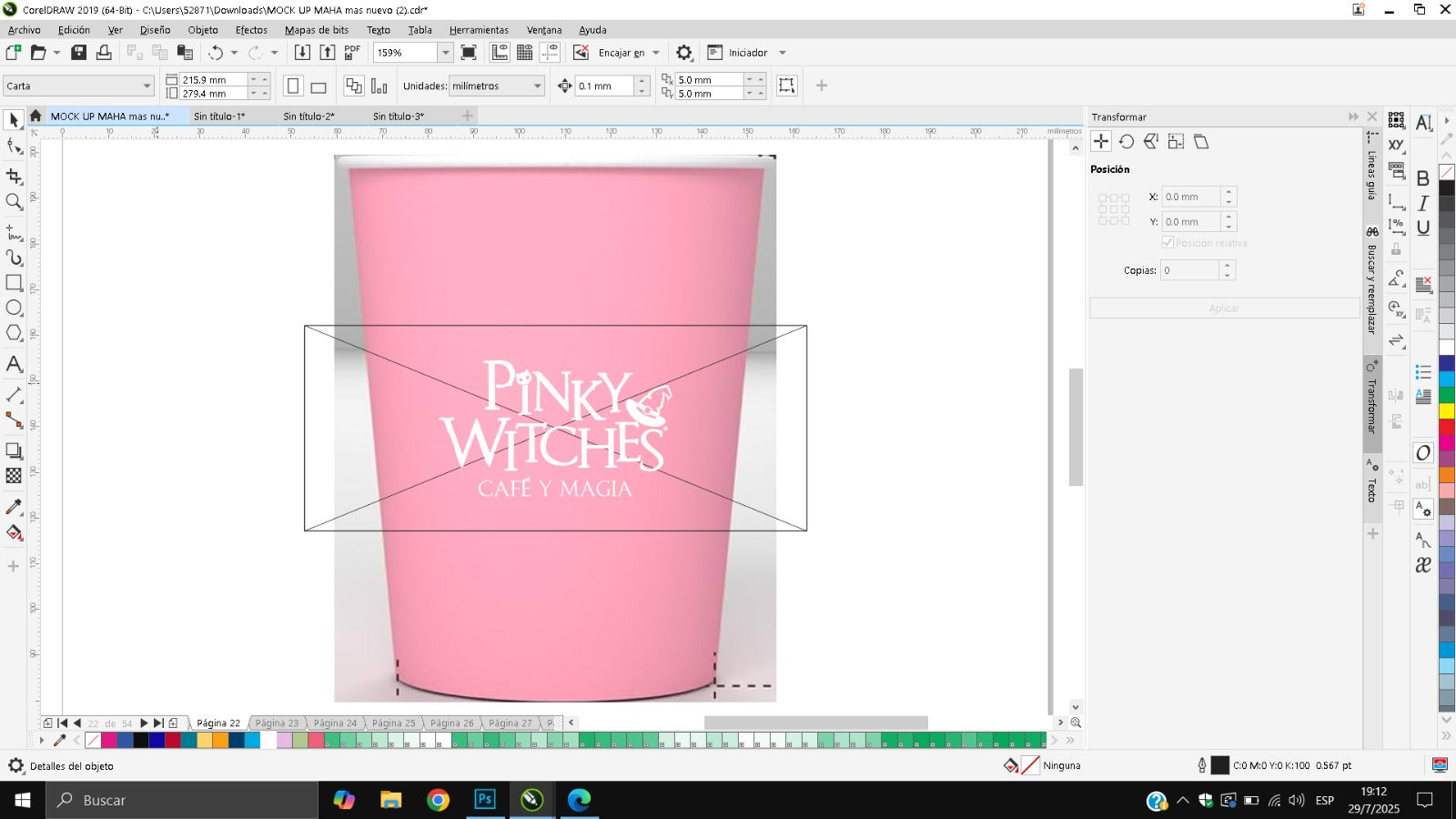Click the disabled Aplicar button
This screenshot has height=819, width=1456.
tap(1224, 308)
